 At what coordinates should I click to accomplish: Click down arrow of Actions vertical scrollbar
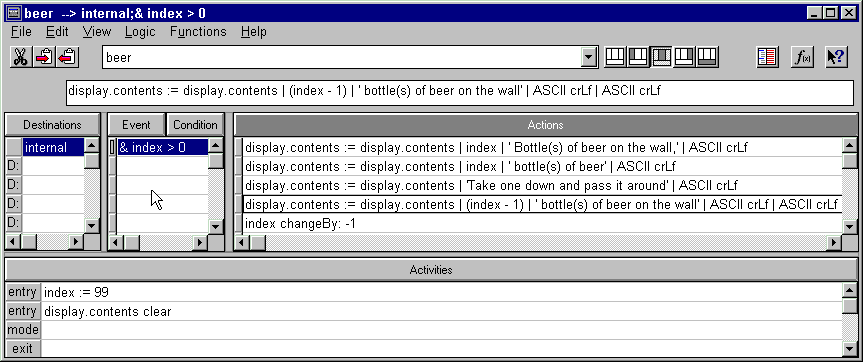(x=850, y=226)
